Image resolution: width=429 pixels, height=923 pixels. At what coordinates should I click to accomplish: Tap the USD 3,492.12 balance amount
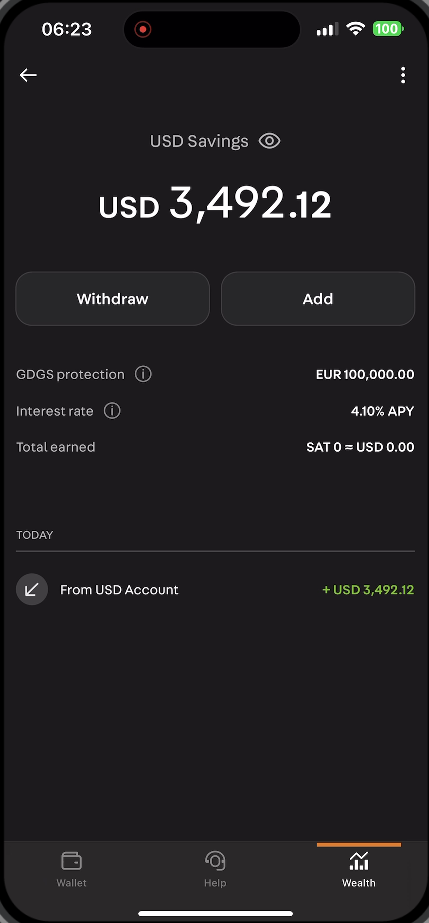215,204
